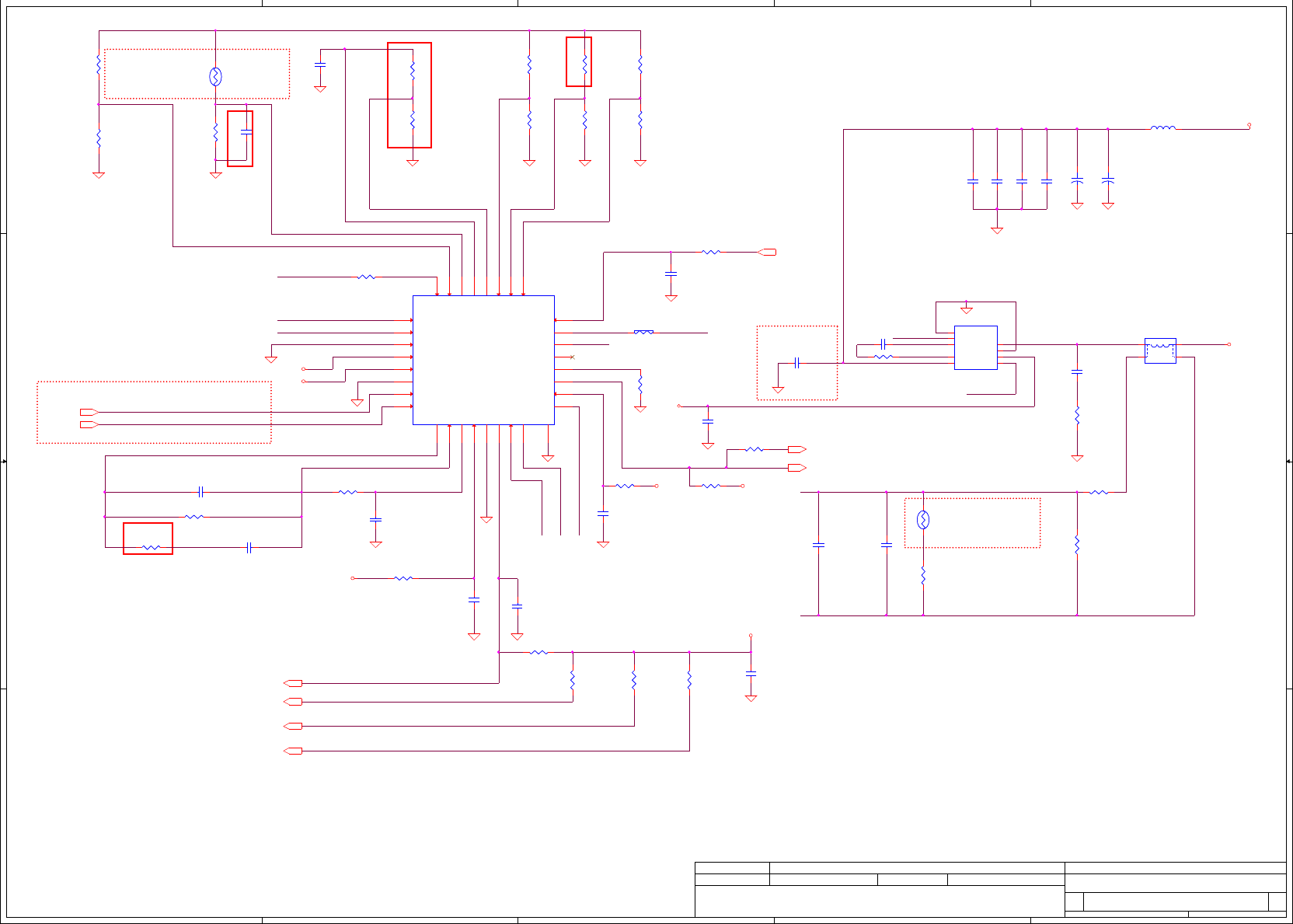Viewport: 1293px width, 924px height.
Task: Click the series inductor on top-right power rail
Action: click(1163, 128)
